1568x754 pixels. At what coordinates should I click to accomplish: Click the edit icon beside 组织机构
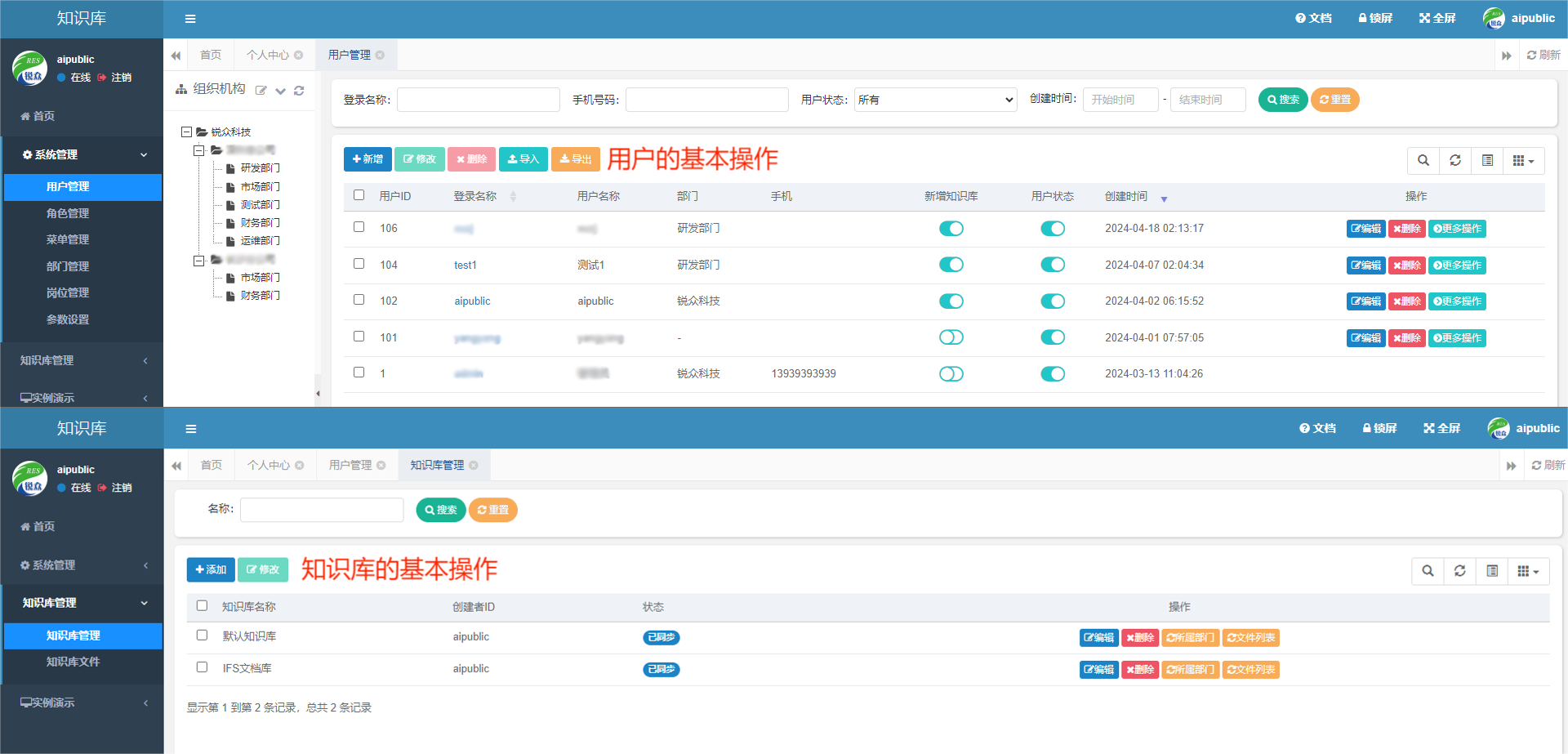(261, 91)
